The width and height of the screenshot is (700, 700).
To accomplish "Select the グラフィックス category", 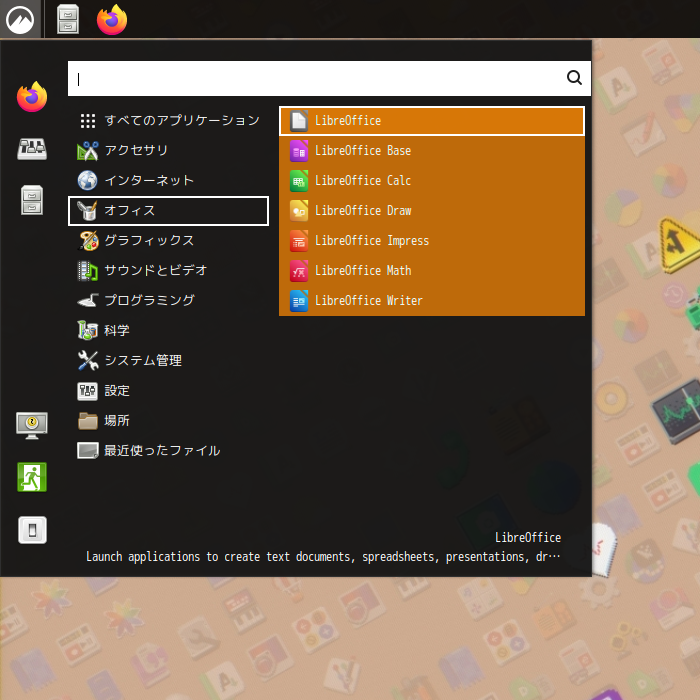I will tap(168, 241).
